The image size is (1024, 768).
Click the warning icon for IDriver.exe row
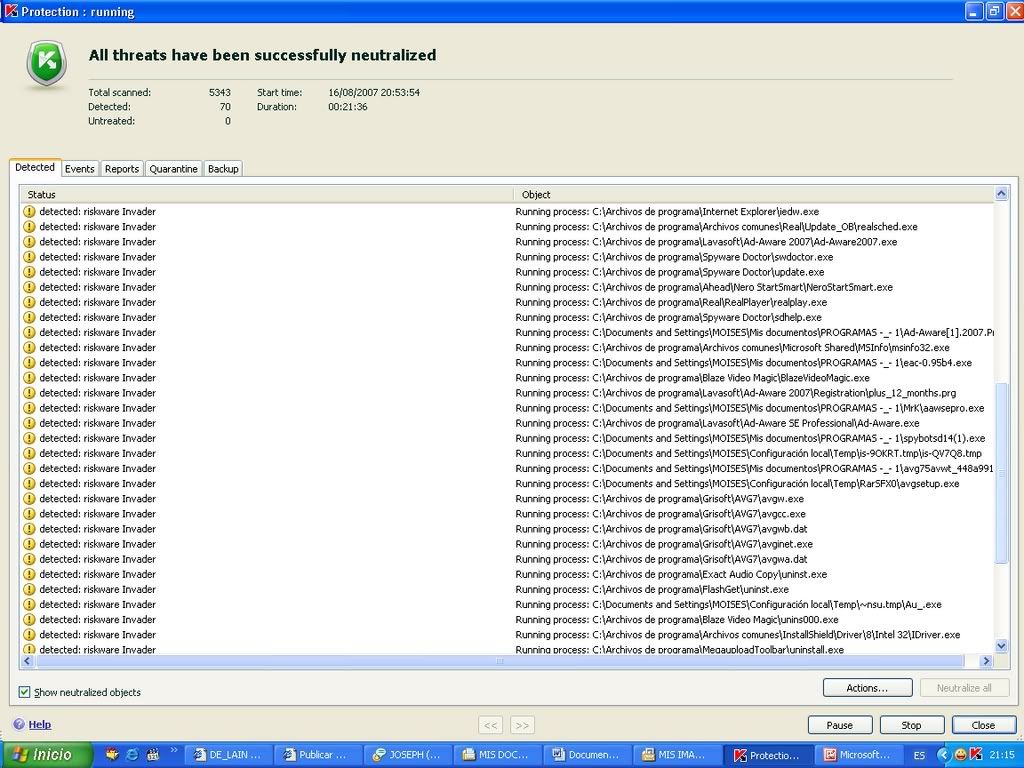click(29, 635)
